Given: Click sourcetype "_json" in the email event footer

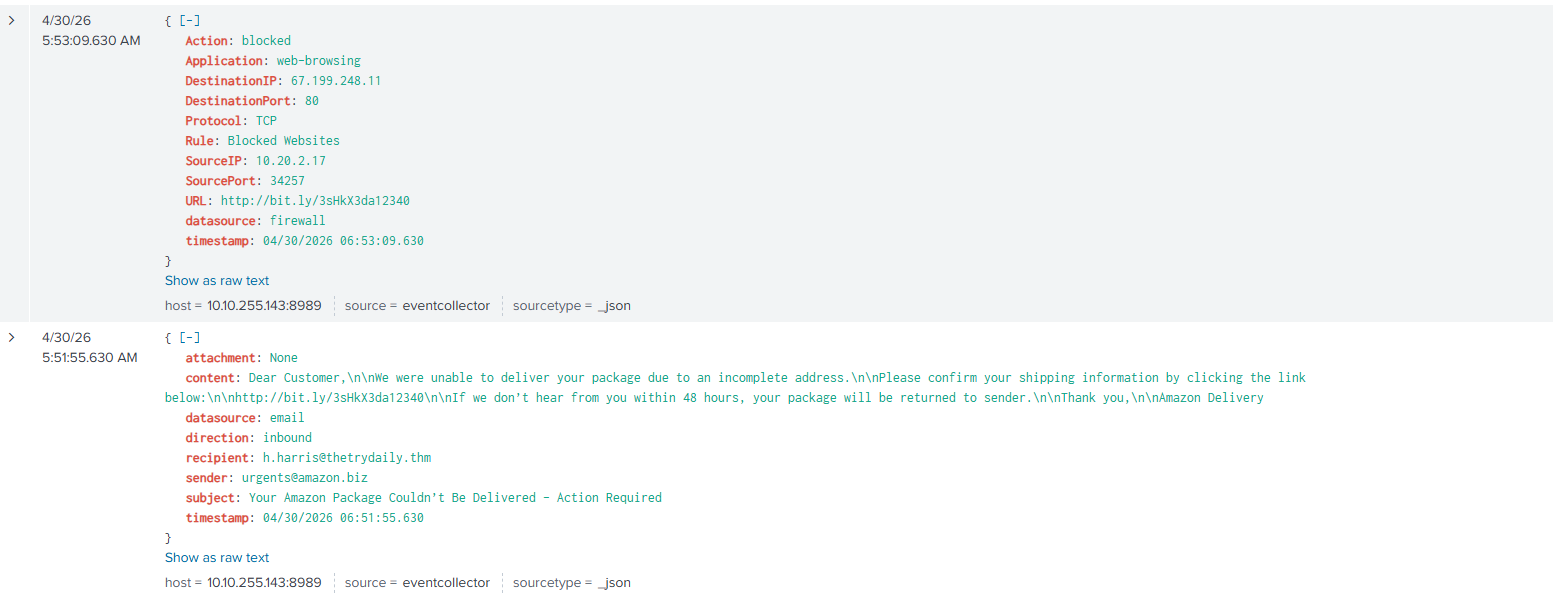Looking at the screenshot, I should 614,582.
